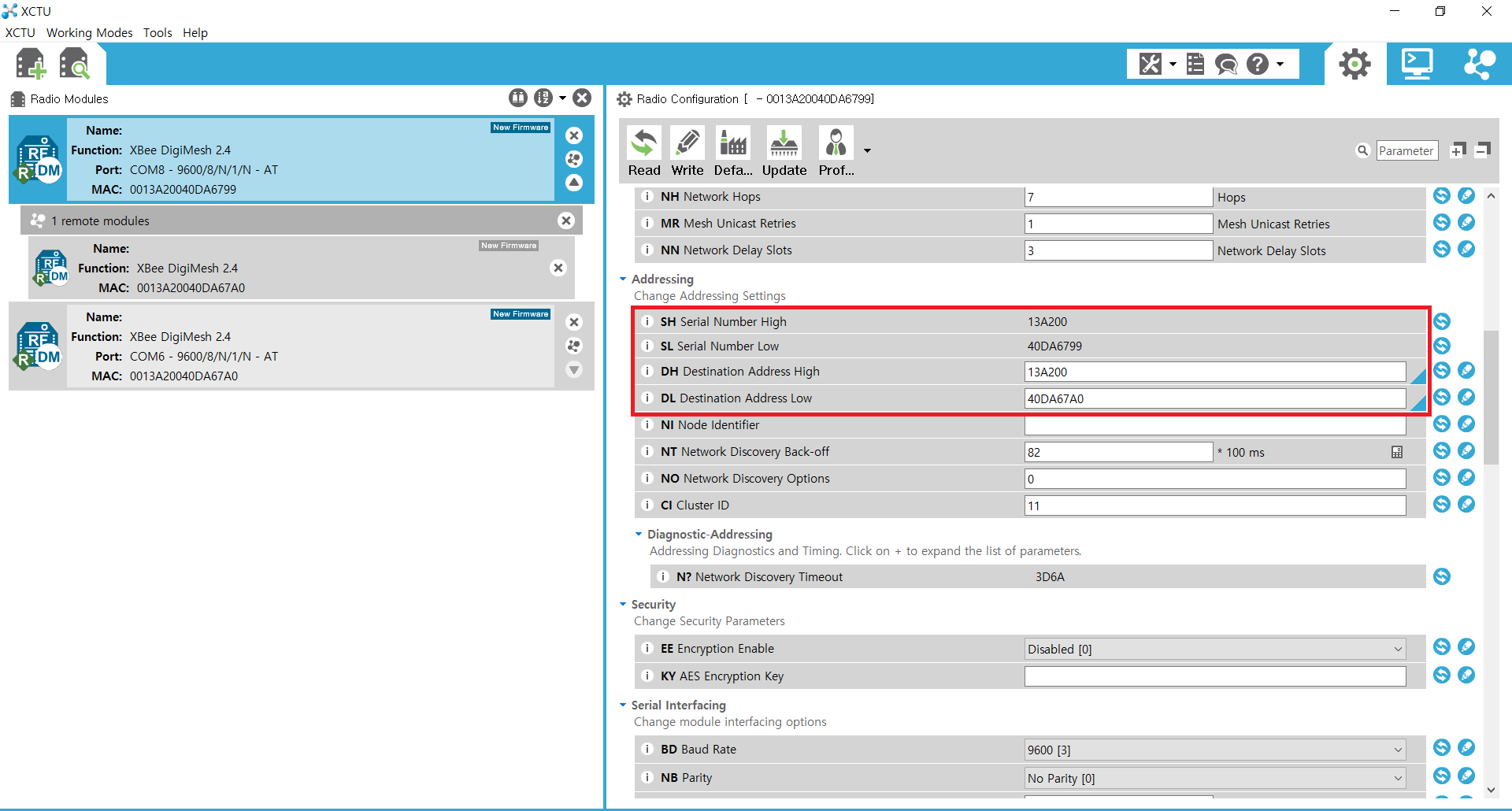Open the Working Modes menu
Screen dimensions: 1512x811
90,32
